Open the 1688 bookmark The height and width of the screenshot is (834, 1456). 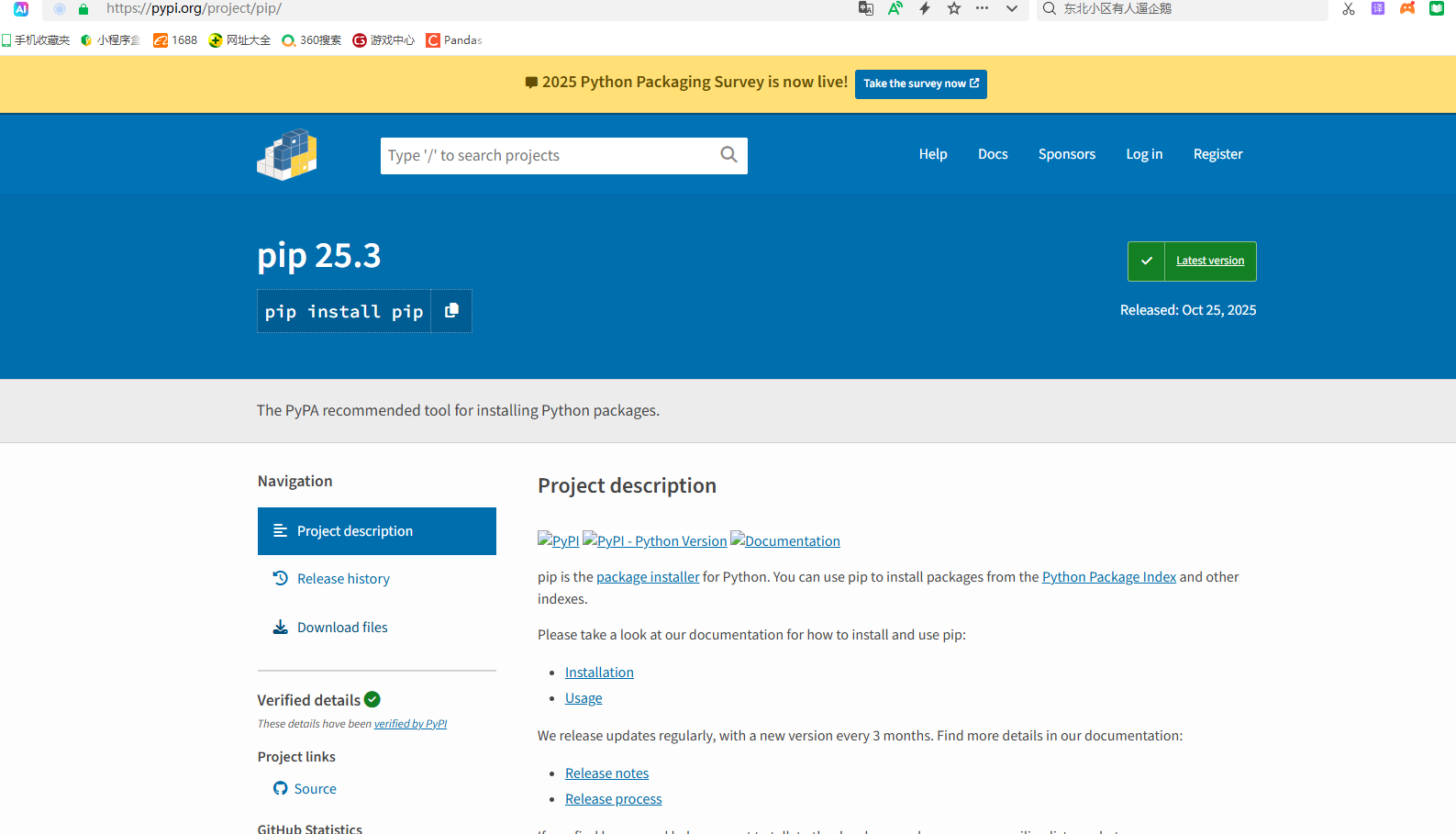(175, 40)
